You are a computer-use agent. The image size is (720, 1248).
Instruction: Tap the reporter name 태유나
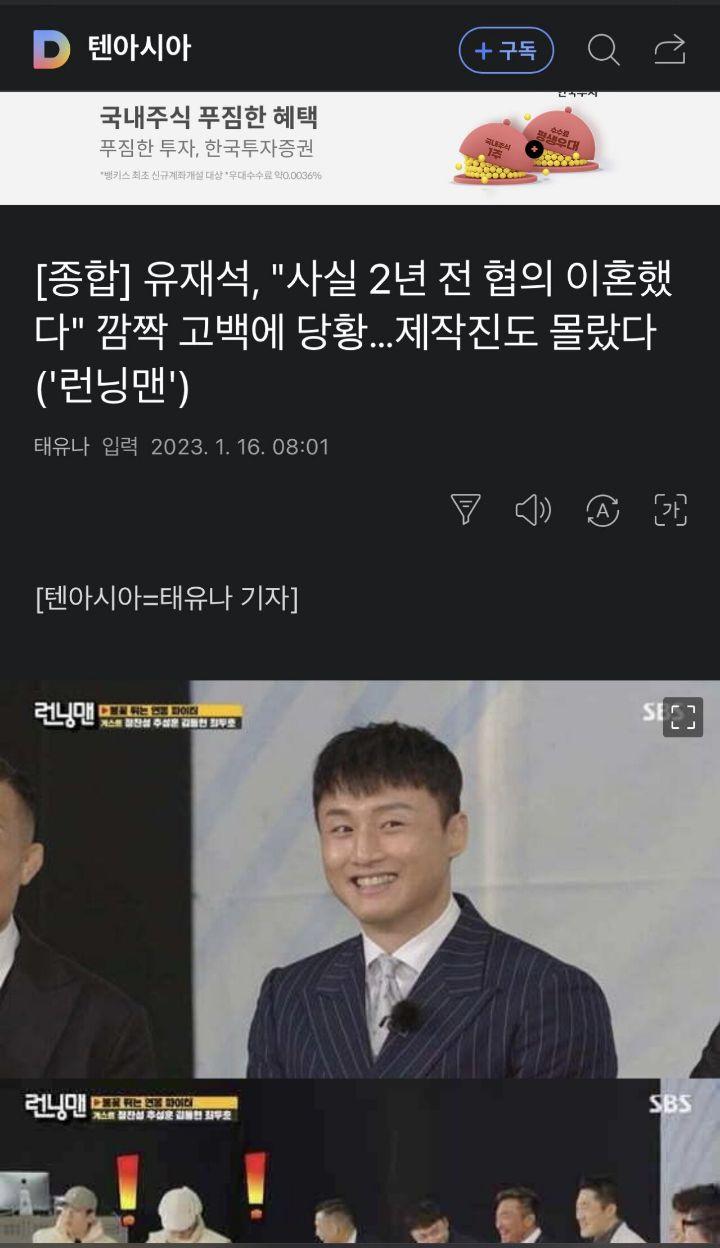(x=61, y=447)
